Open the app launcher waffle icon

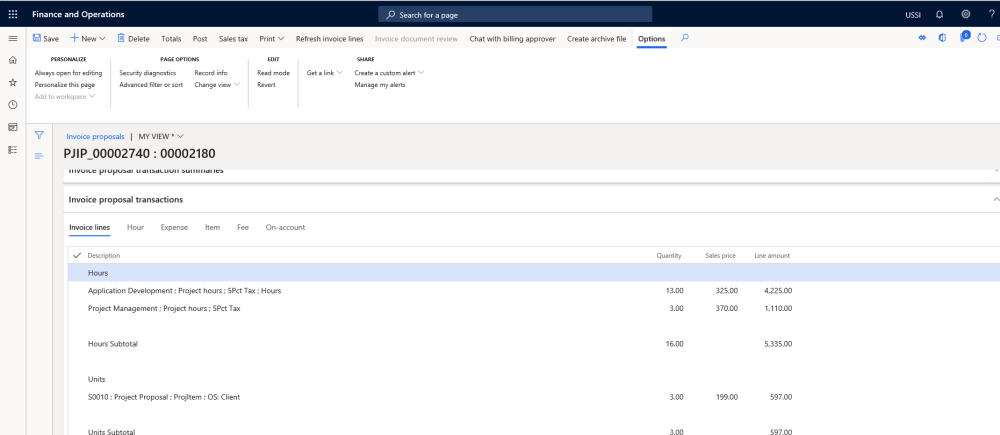tap(13, 14)
